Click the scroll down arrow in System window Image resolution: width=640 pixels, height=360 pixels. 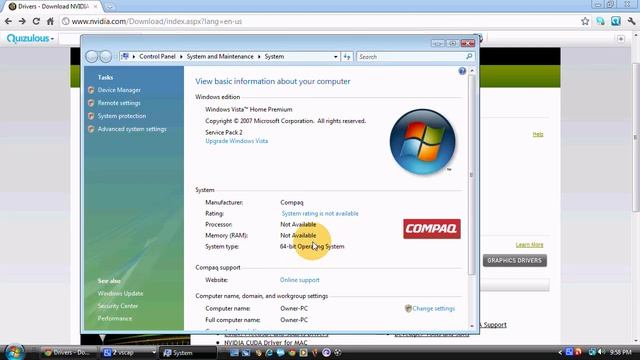[472, 326]
